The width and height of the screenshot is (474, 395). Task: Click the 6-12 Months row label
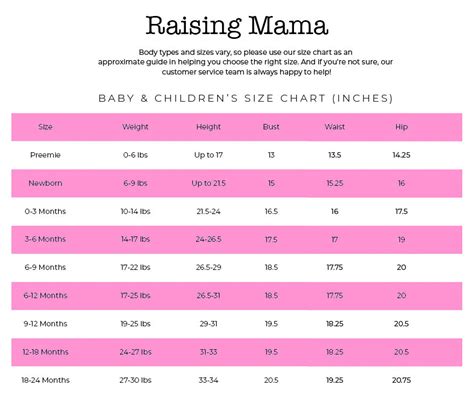[x=45, y=296]
